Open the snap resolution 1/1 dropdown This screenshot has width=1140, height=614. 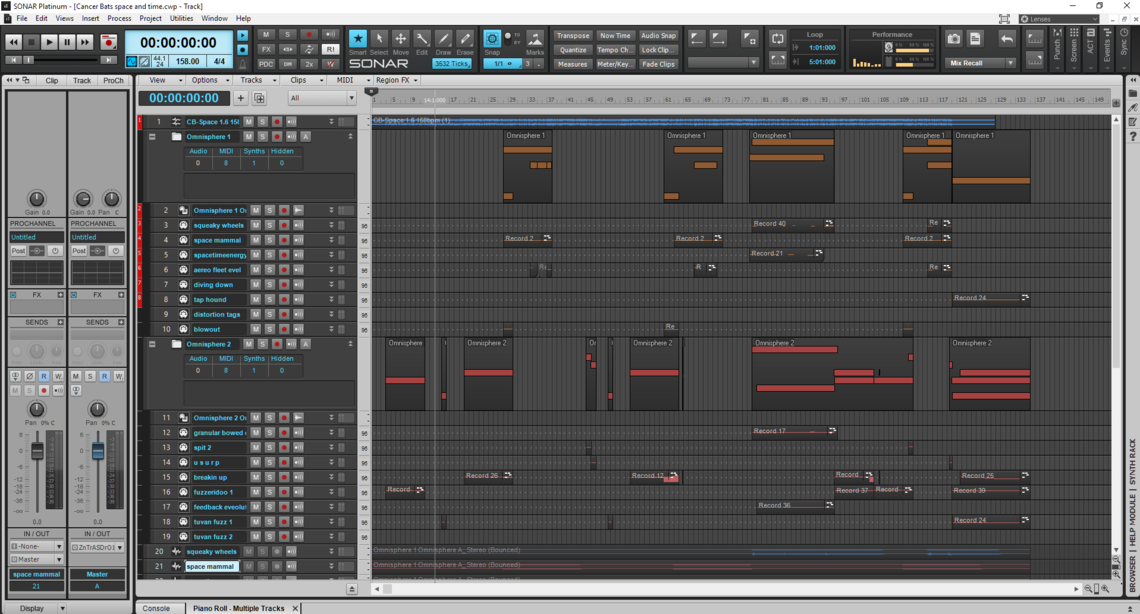point(502,64)
